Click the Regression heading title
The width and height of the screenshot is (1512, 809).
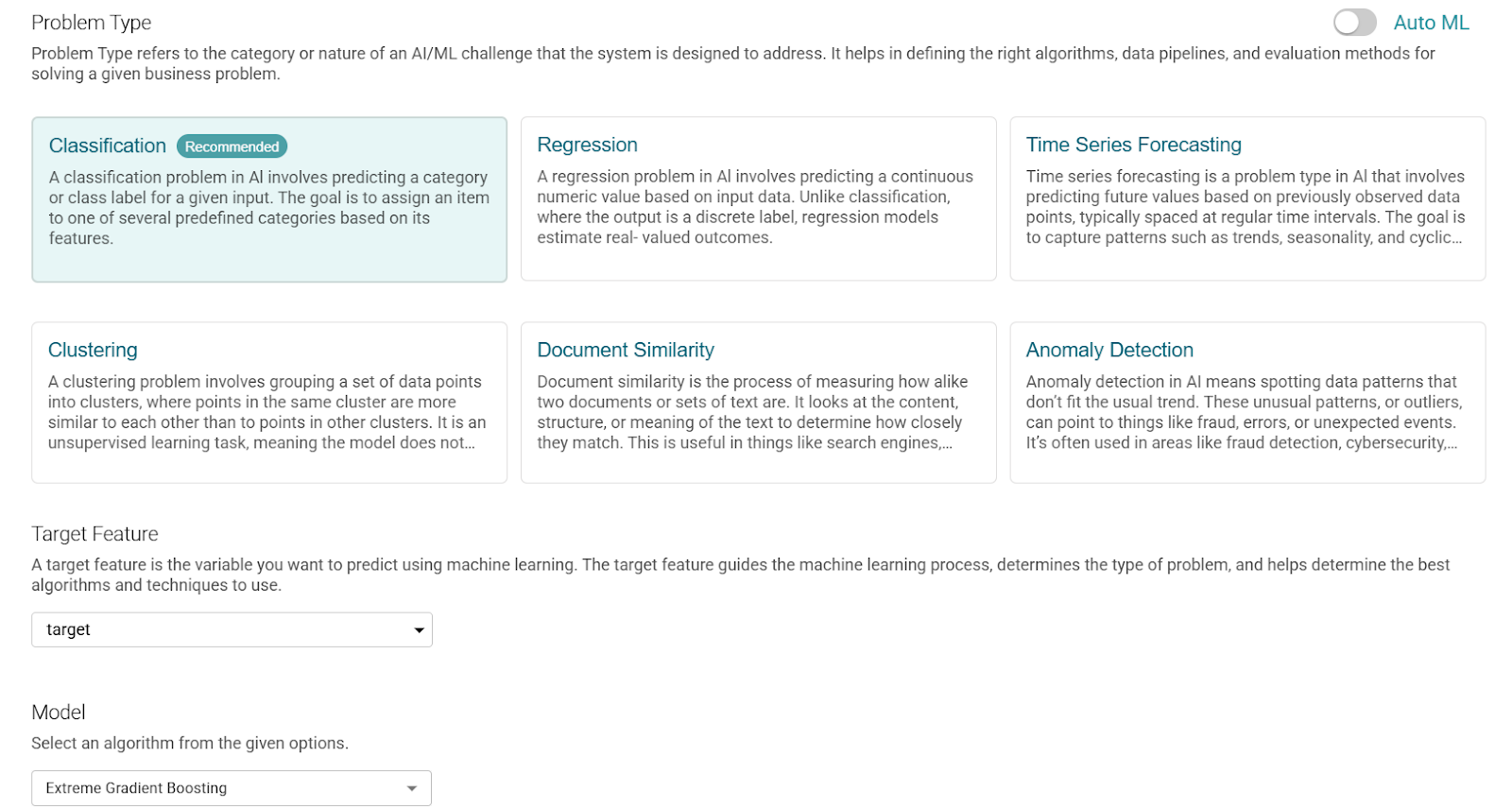pos(587,145)
